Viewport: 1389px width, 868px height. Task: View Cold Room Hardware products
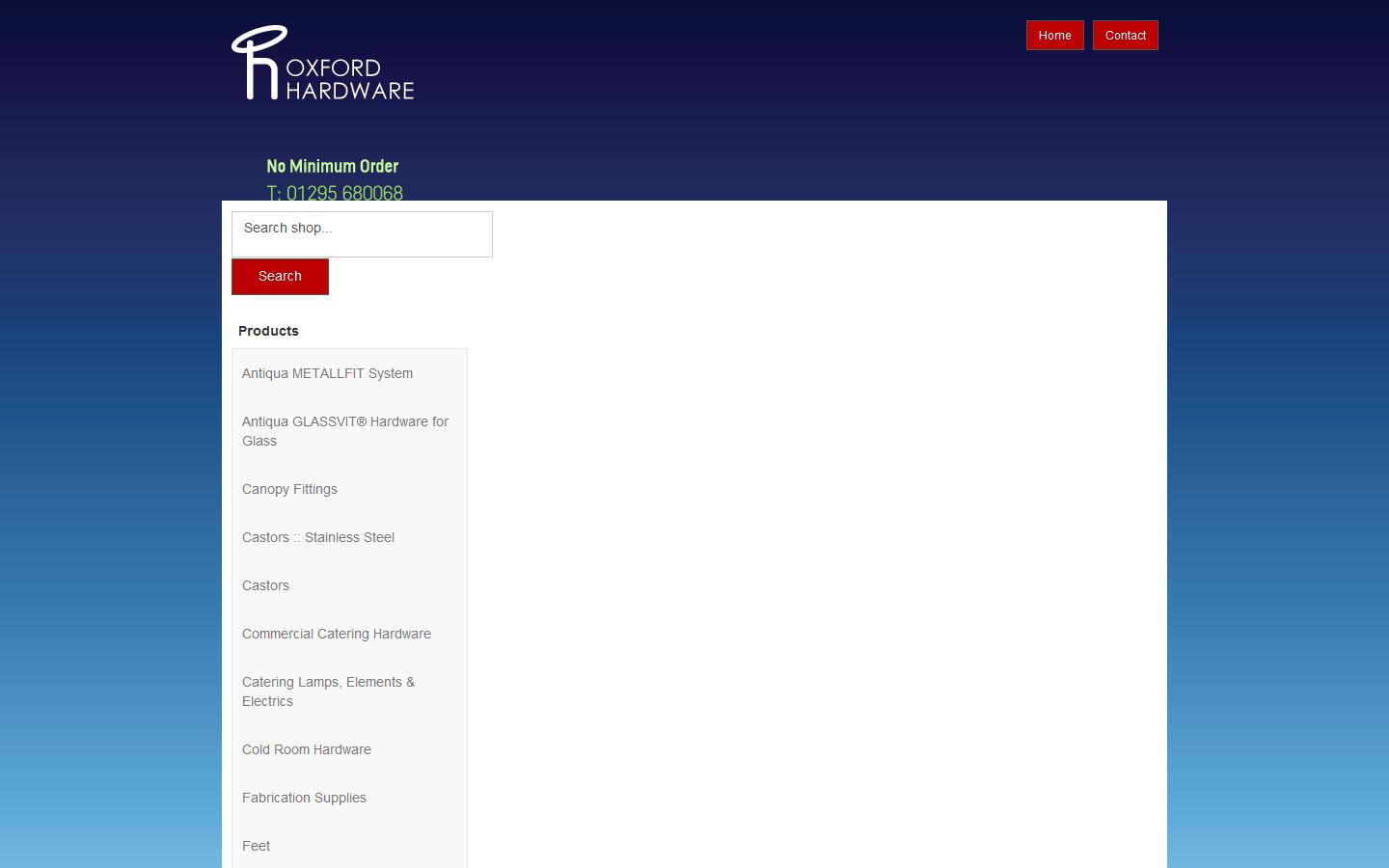pyautogui.click(x=306, y=749)
